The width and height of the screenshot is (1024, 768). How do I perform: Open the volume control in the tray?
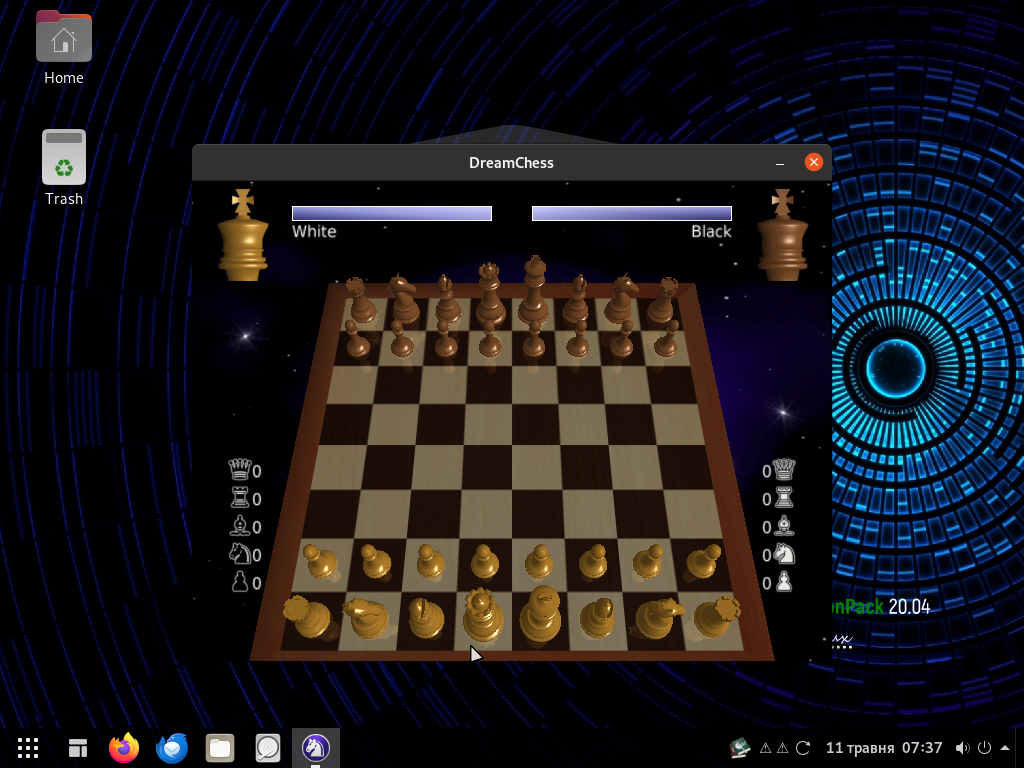[x=962, y=748]
